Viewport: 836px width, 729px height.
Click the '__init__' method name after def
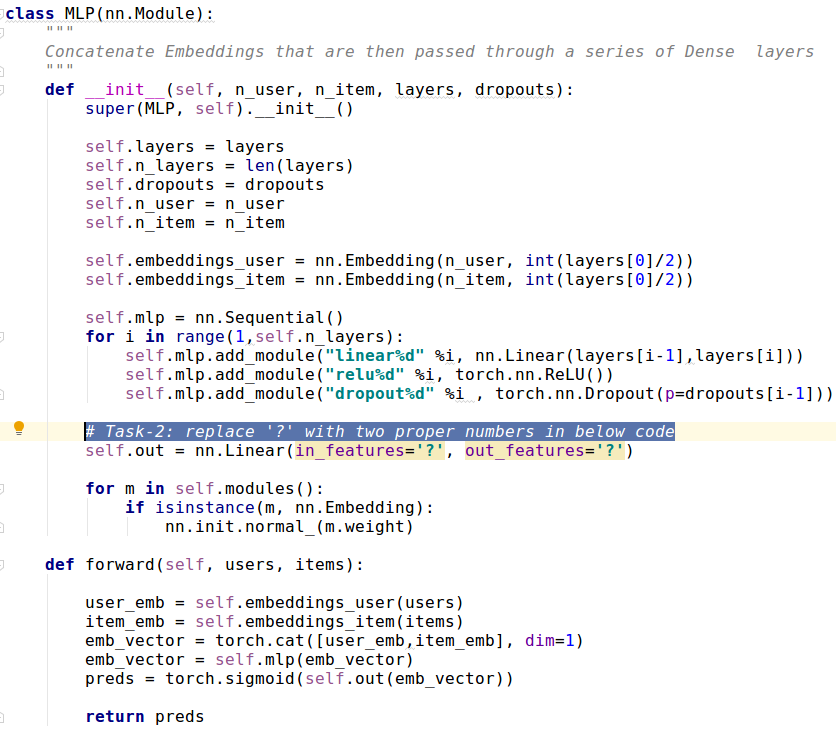[x=125, y=90]
